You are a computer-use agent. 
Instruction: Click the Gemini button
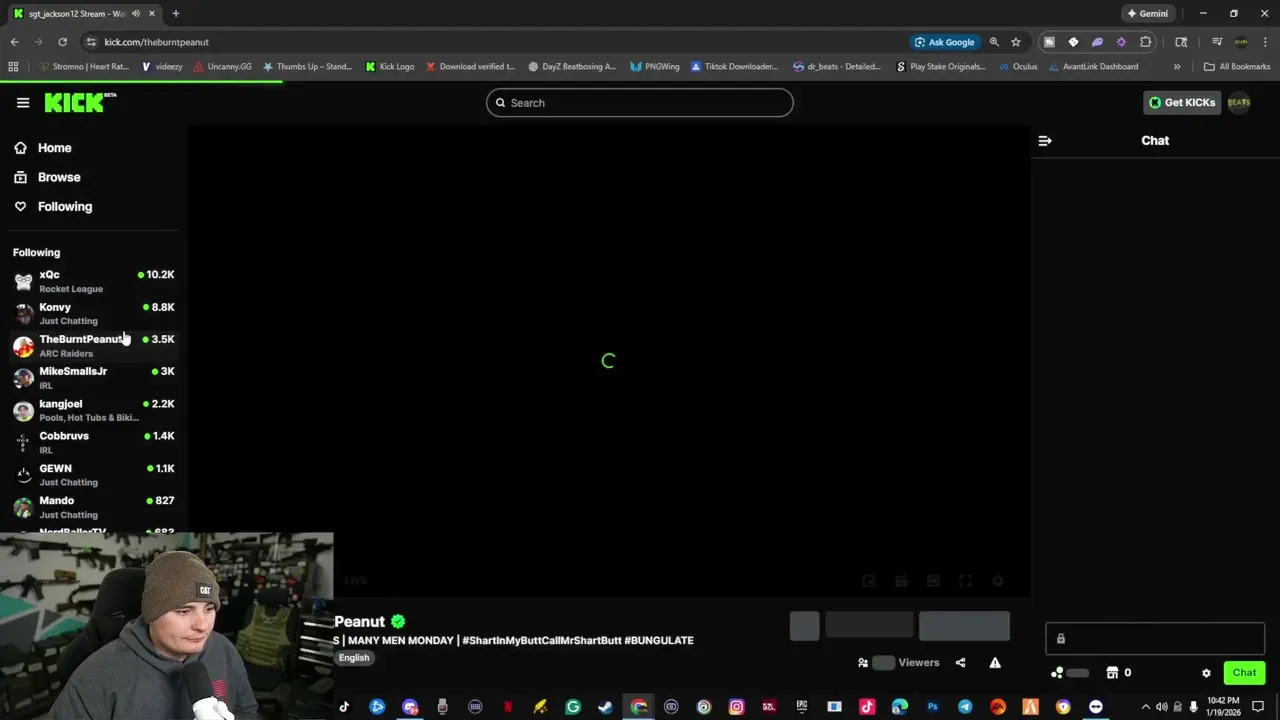(1147, 14)
